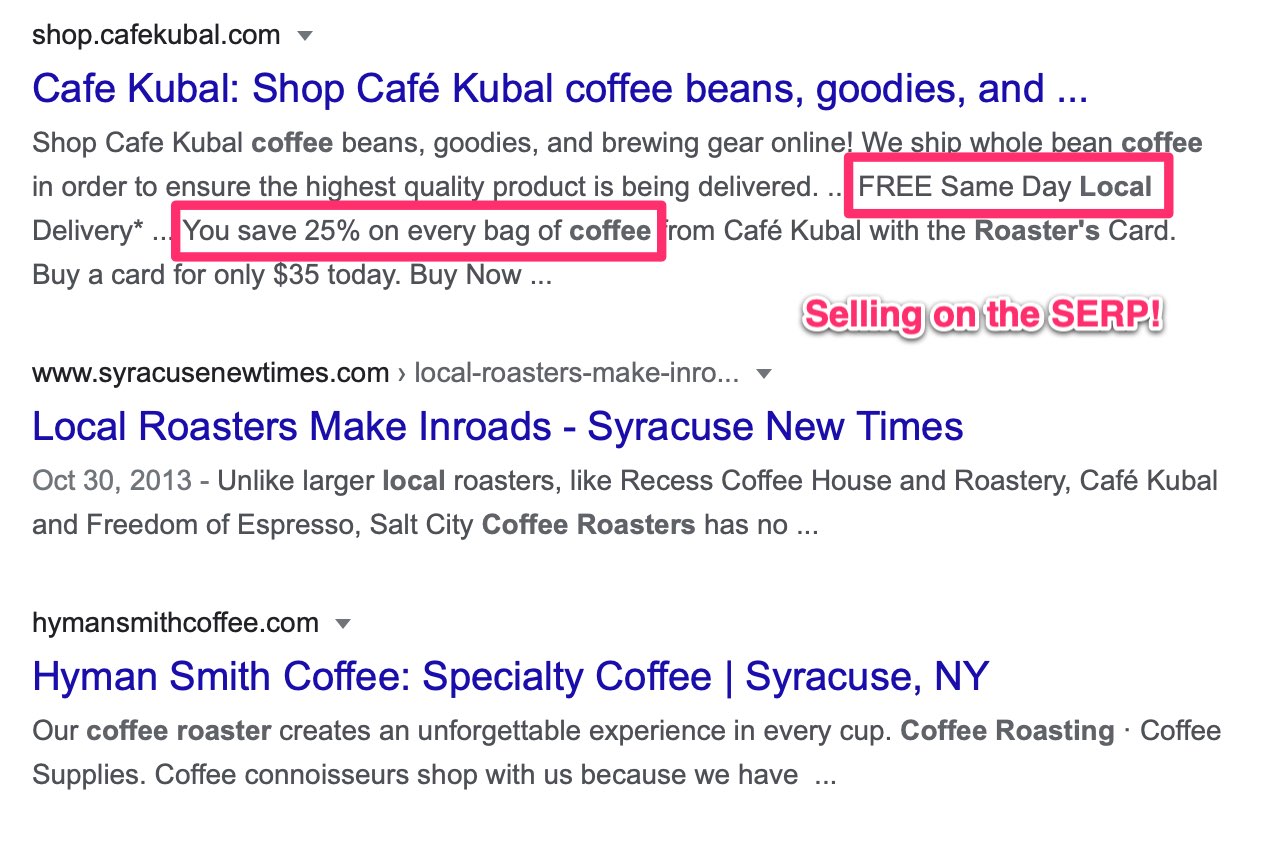Expand the arrow beside shop.cafekubal.com
Viewport: 1284px width, 842px height.
306,37
